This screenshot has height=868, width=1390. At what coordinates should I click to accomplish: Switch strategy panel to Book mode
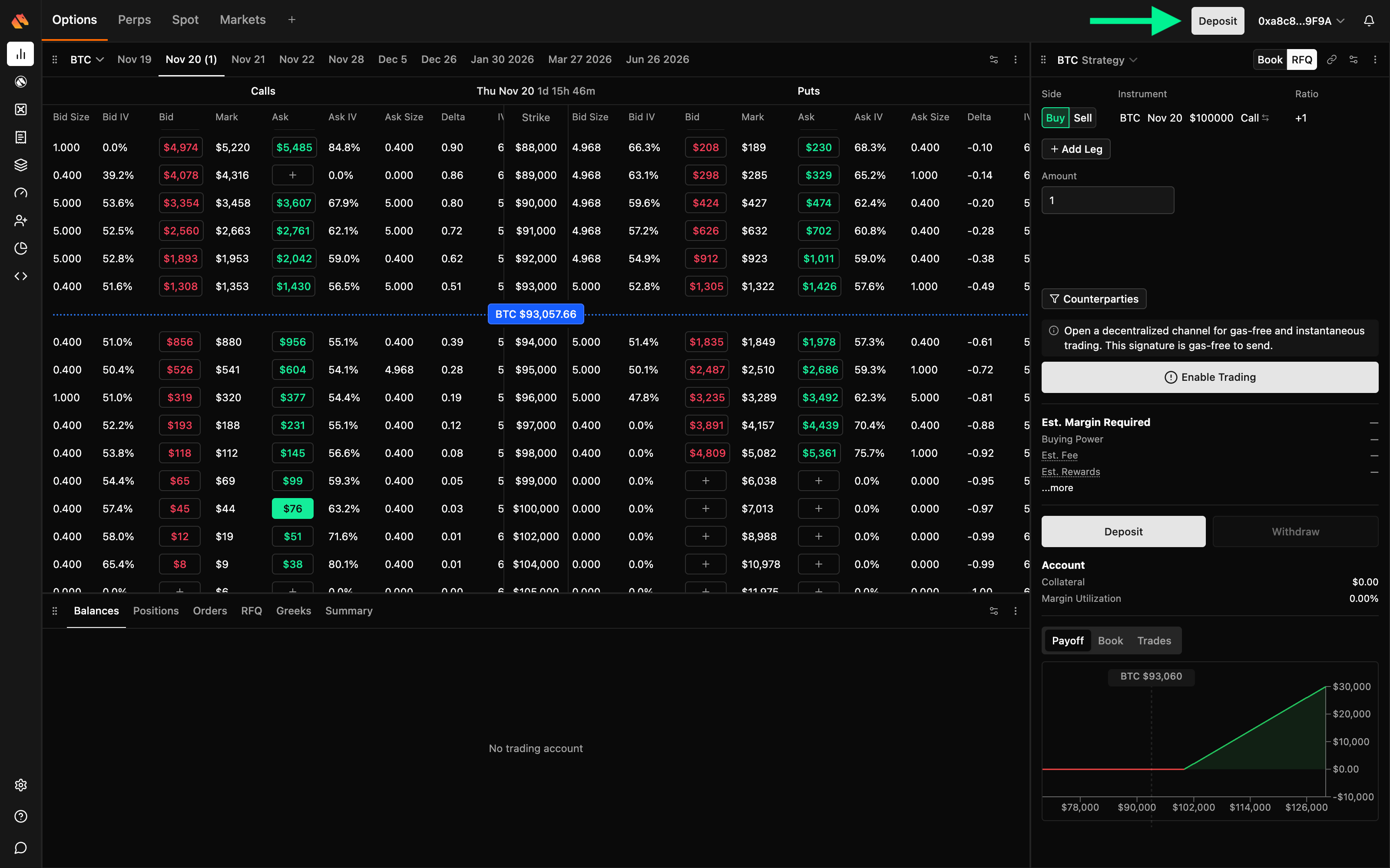[1269, 59]
